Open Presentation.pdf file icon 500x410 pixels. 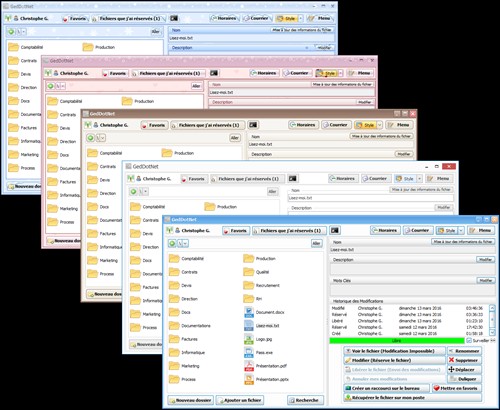point(249,366)
